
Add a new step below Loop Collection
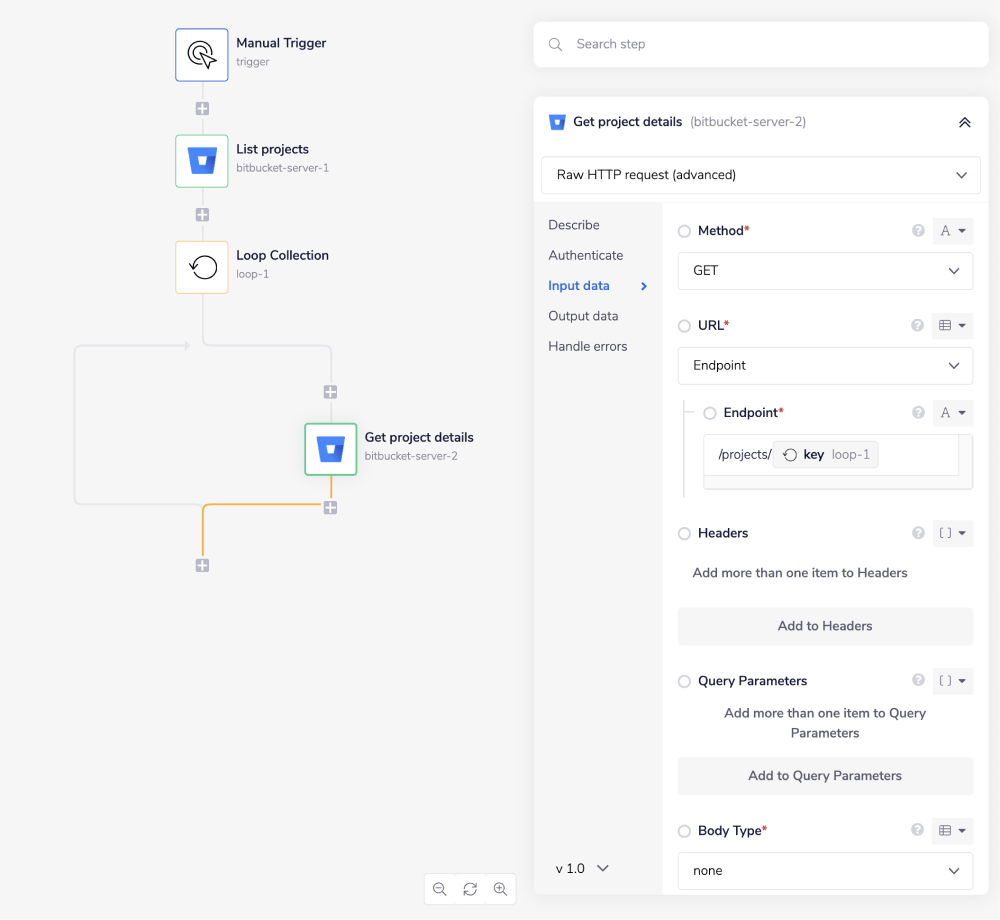(330, 393)
